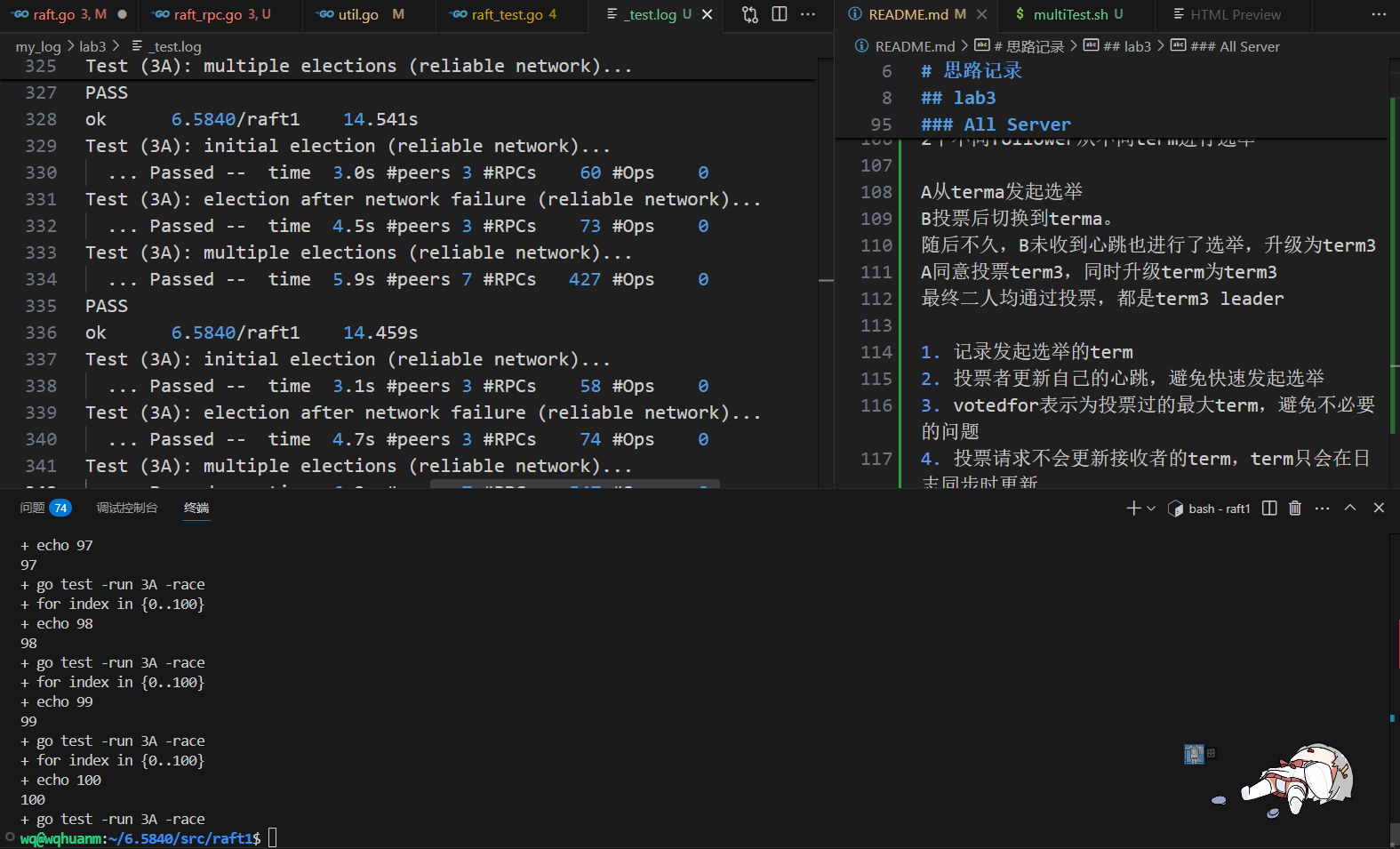Open terminal panel more actions ellipsis
The image size is (1400, 849).
coord(1323,508)
